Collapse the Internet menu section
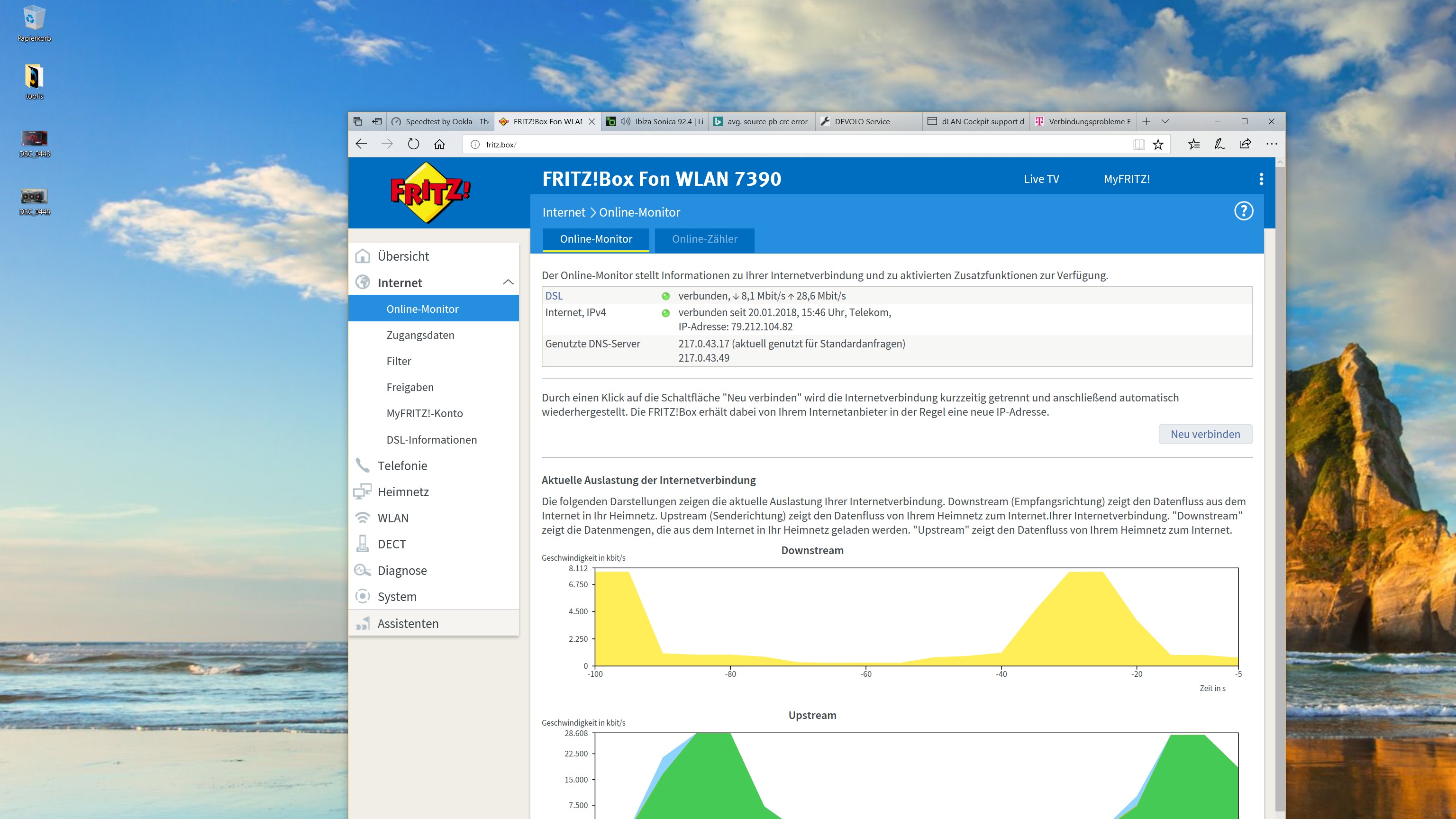Screen dimensions: 1456x819 [508, 282]
